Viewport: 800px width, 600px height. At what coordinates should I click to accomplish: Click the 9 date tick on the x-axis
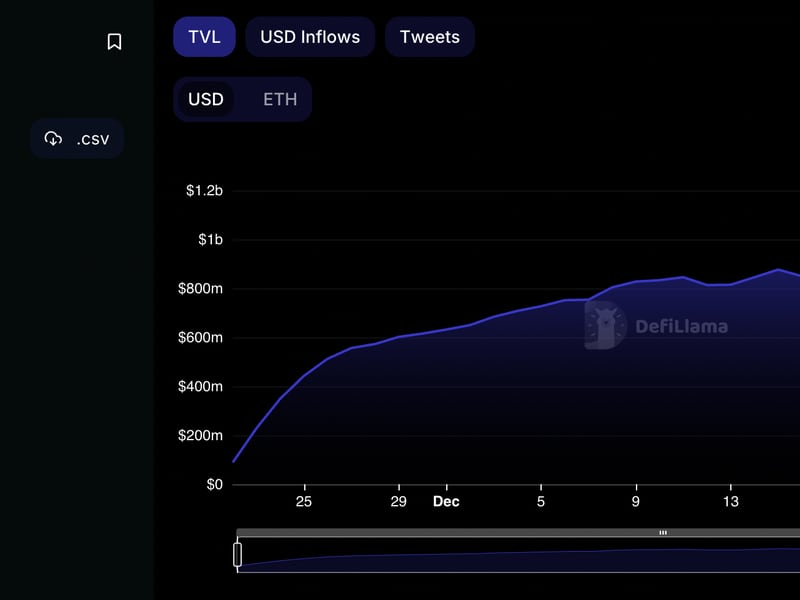coord(636,501)
